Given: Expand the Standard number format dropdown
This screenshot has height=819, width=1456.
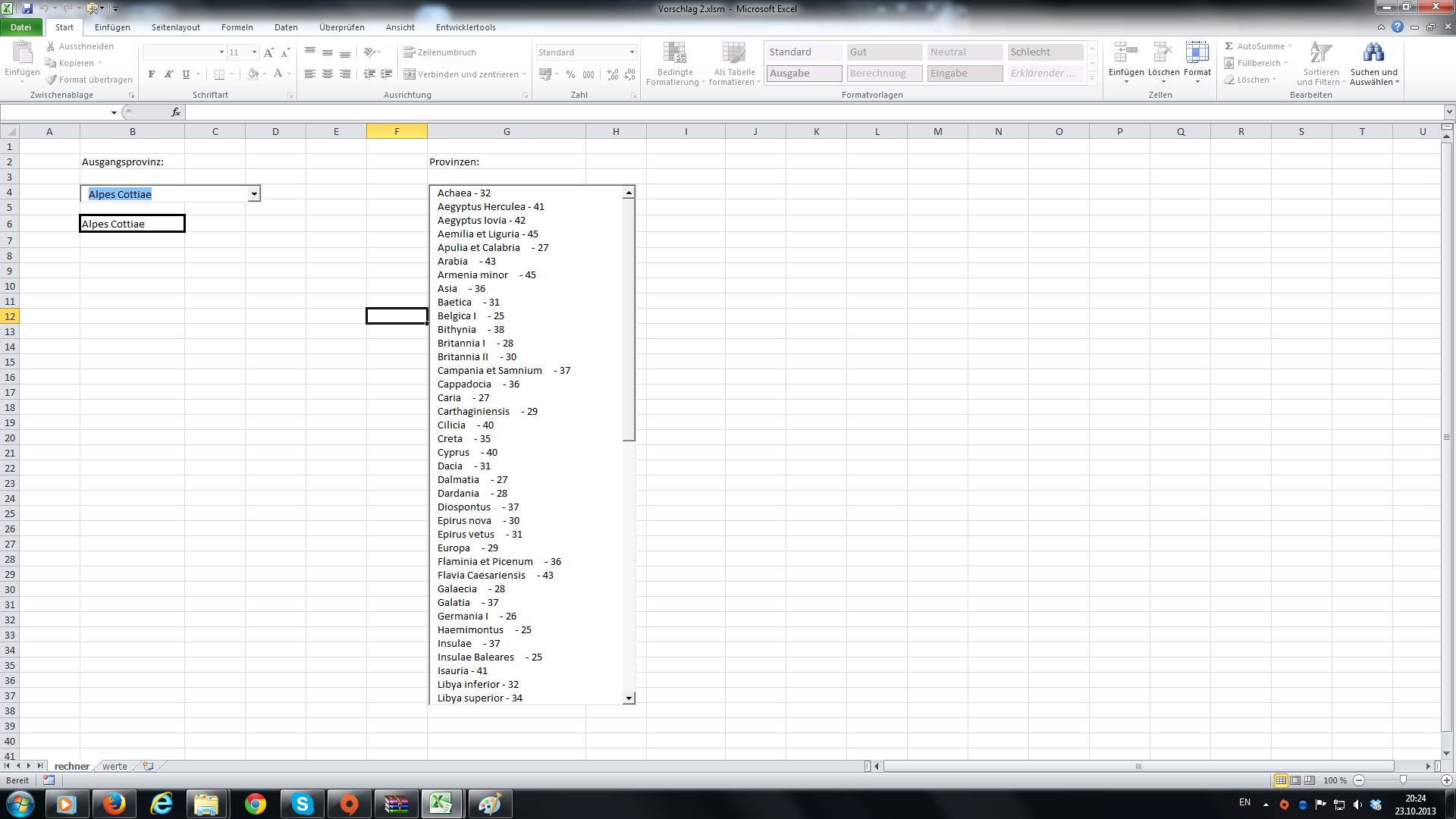Looking at the screenshot, I should tap(632, 52).
